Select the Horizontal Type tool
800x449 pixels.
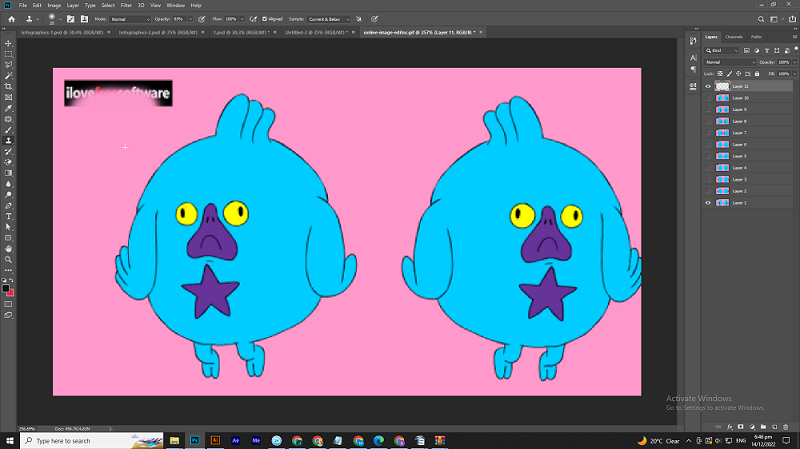point(8,216)
